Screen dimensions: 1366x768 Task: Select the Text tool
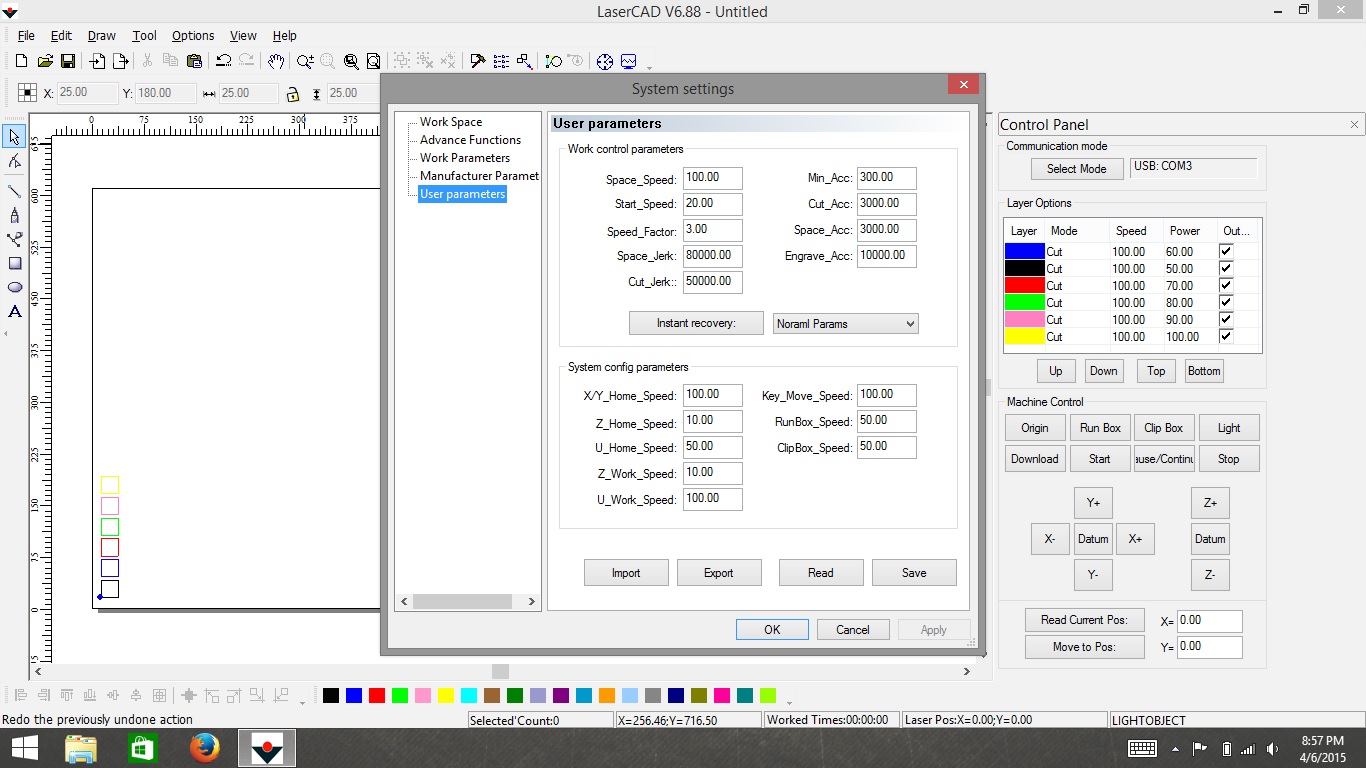[14, 312]
